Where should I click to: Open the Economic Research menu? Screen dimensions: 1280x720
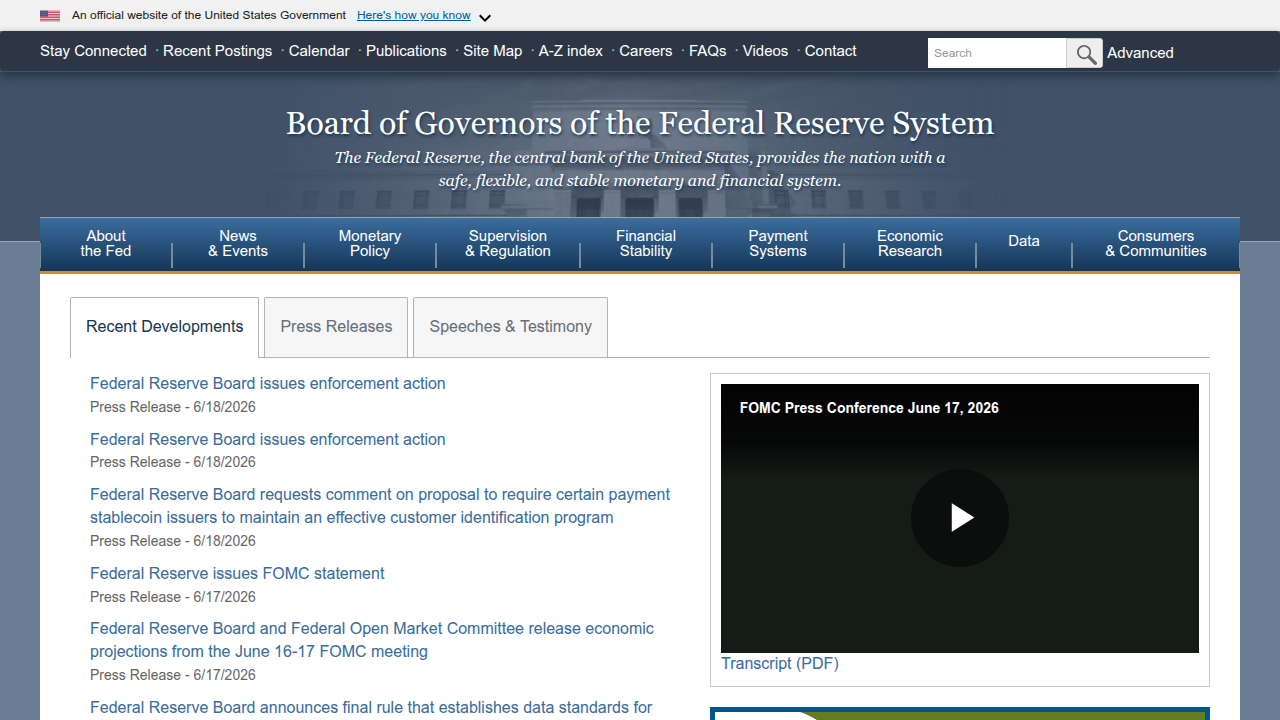pos(910,243)
